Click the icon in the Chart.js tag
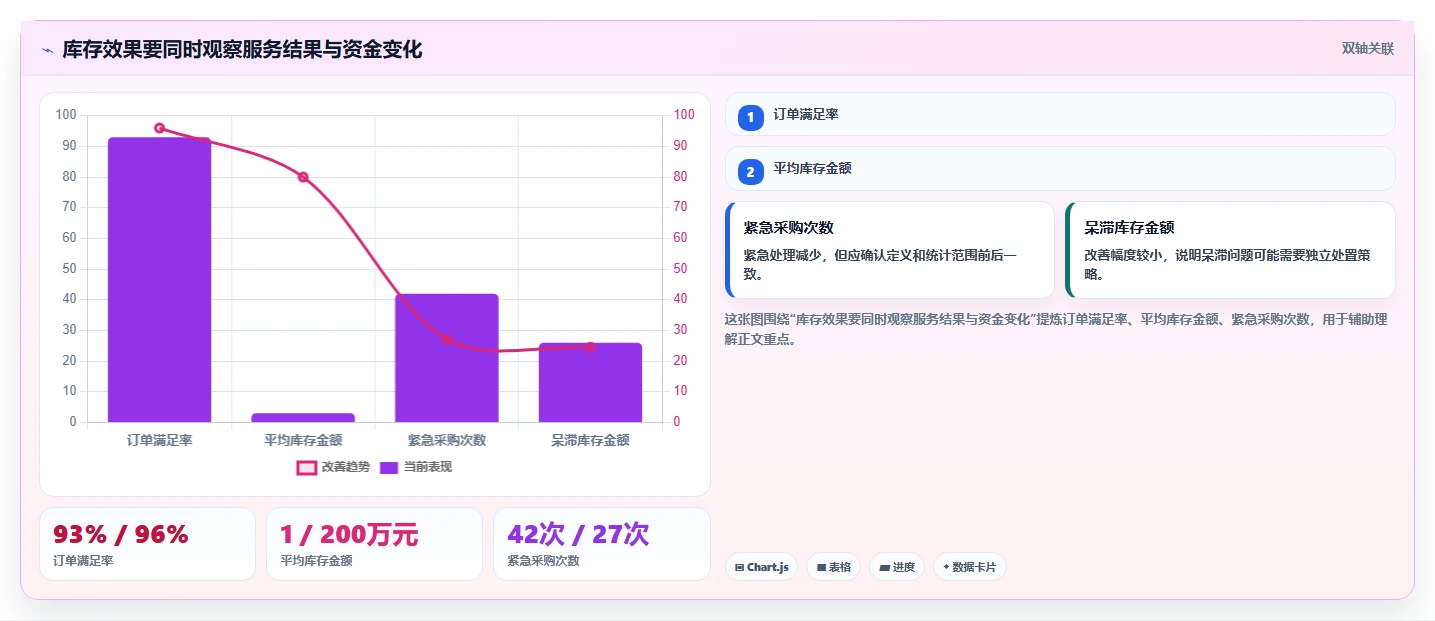This screenshot has width=1435, height=621. point(739,567)
